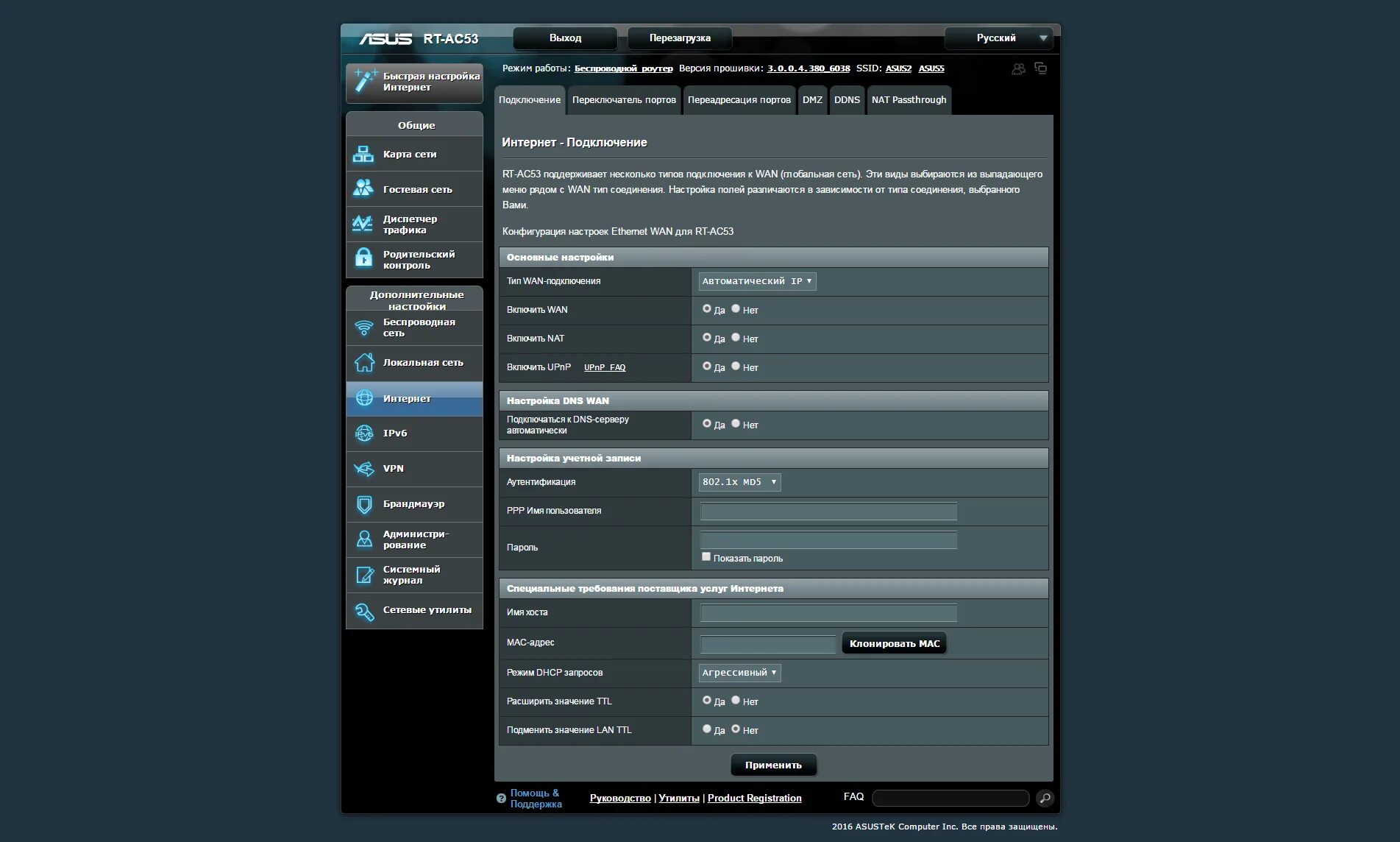Screen dimensions: 1400x842
Task: Open the DMZ tab
Action: pos(812,100)
